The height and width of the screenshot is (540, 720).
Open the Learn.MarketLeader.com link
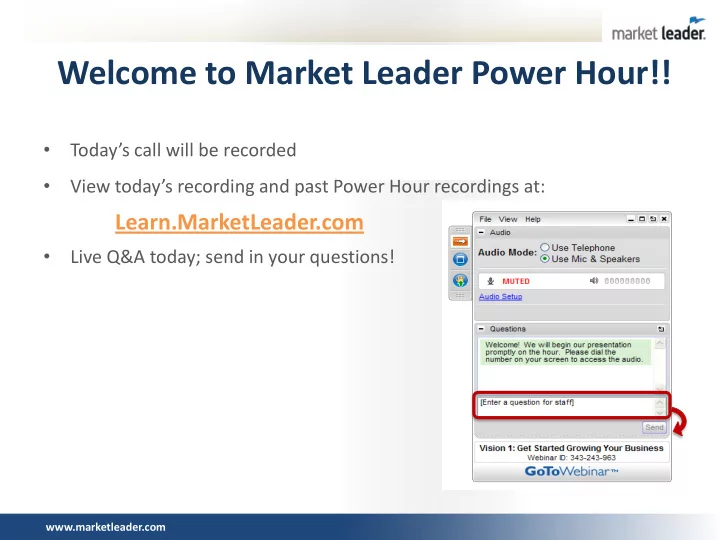click(x=239, y=222)
